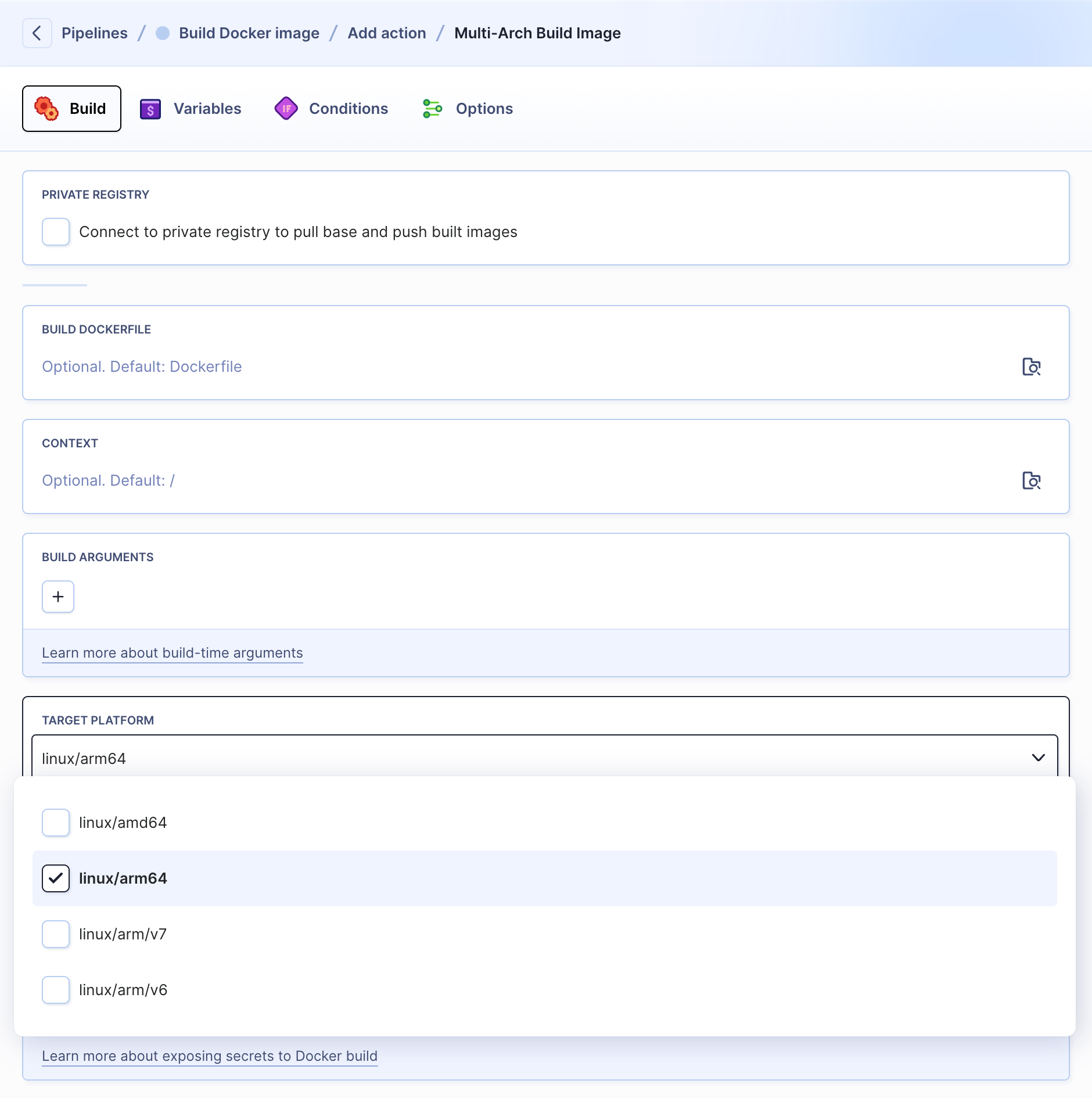Browse files for Context path
1092x1098 pixels.
(1032, 480)
